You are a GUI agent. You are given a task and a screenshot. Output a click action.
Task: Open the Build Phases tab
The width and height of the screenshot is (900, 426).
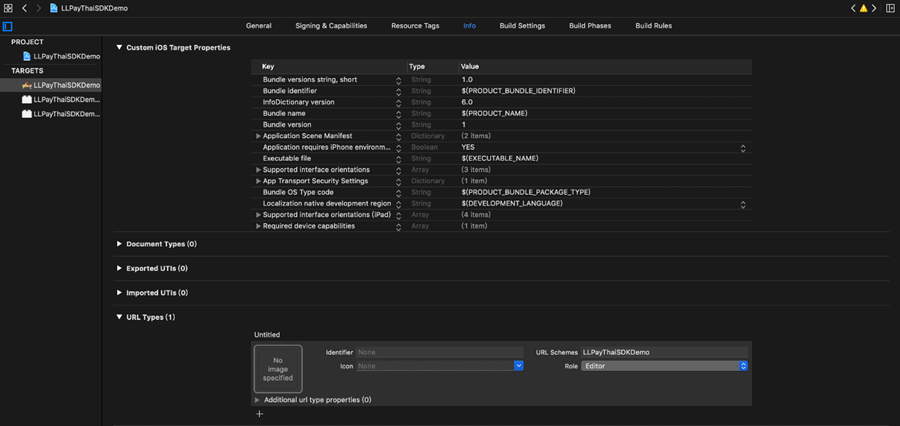[590, 26]
